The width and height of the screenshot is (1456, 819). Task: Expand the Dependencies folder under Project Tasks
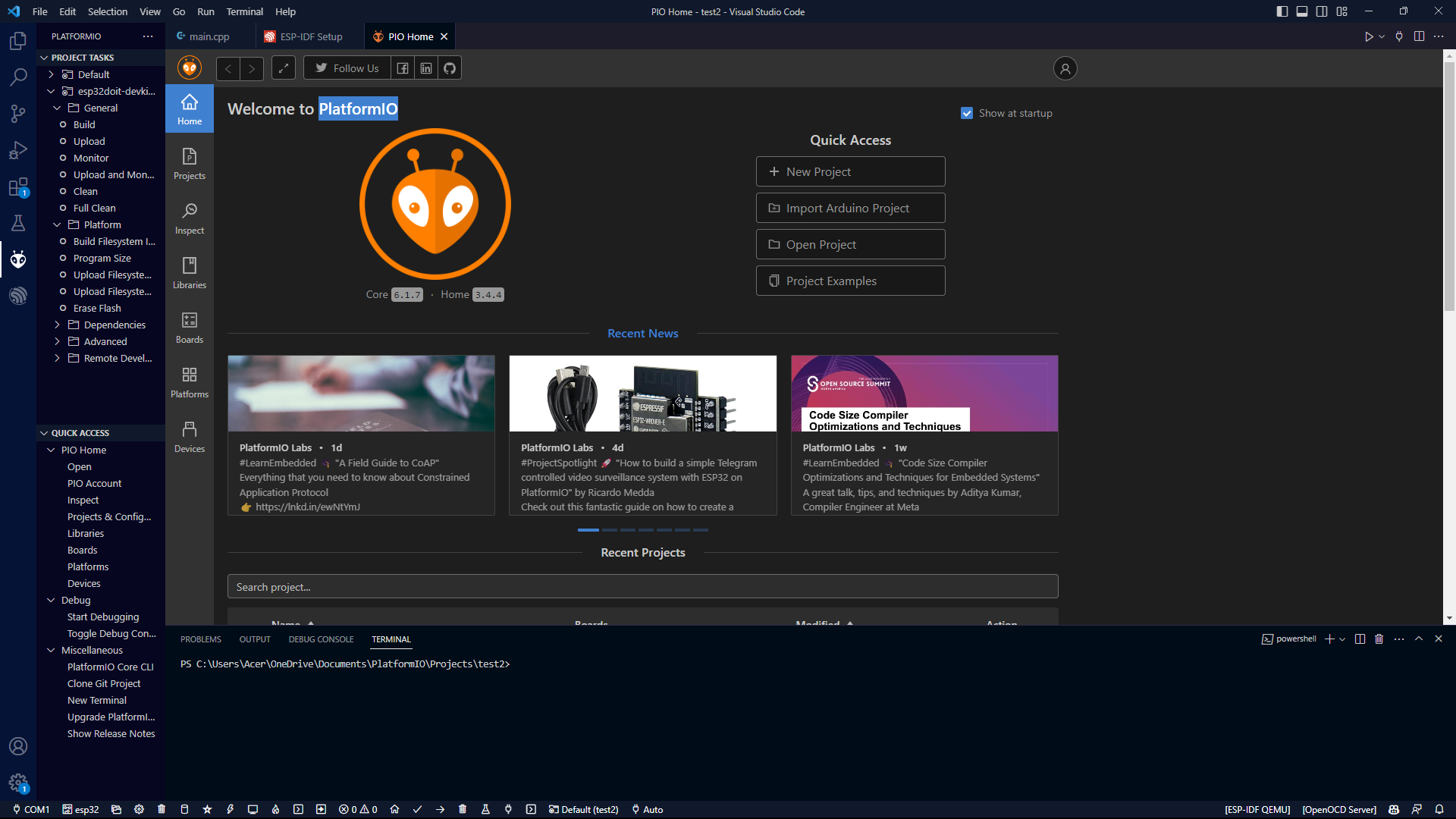point(57,325)
